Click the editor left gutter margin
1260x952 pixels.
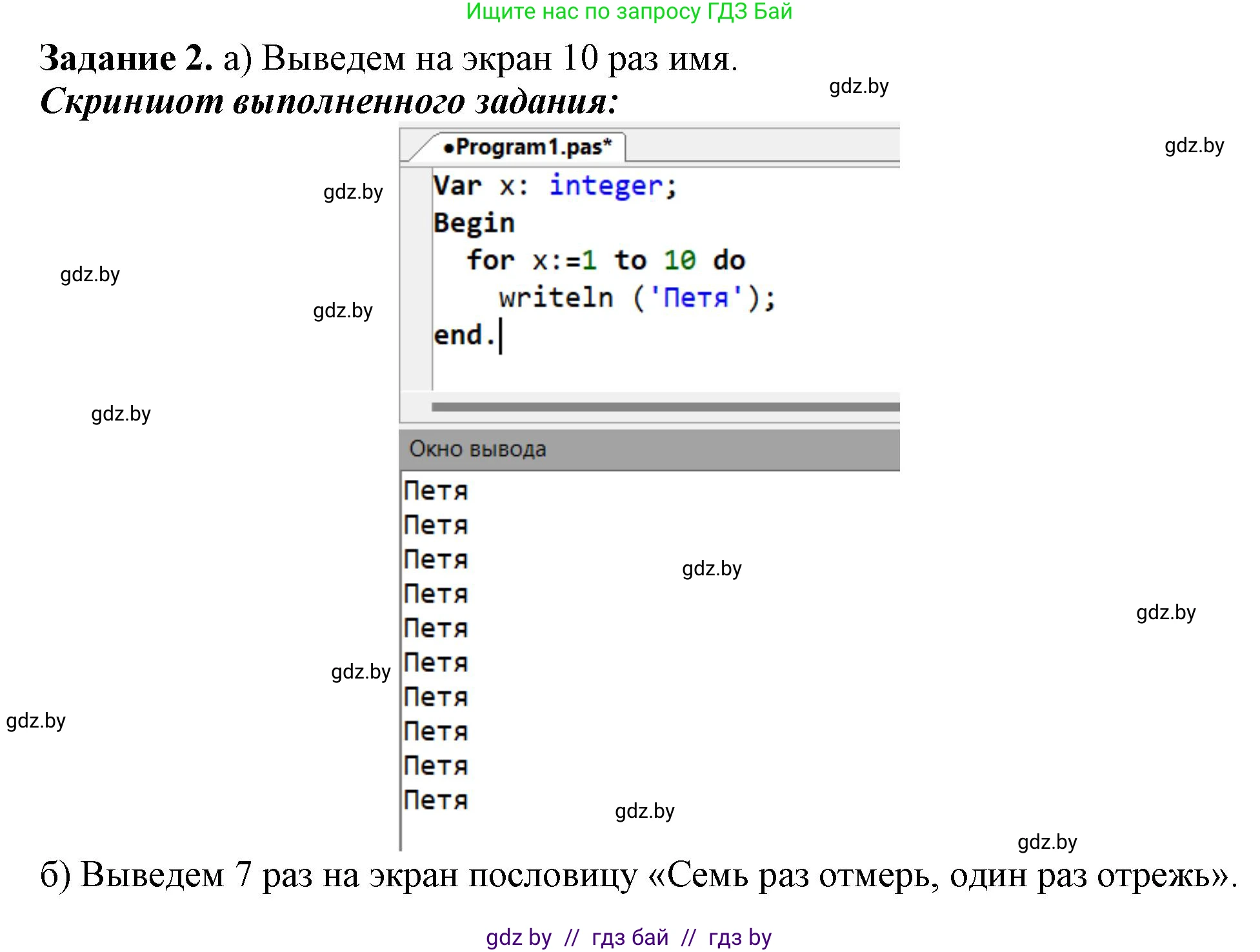click(416, 277)
